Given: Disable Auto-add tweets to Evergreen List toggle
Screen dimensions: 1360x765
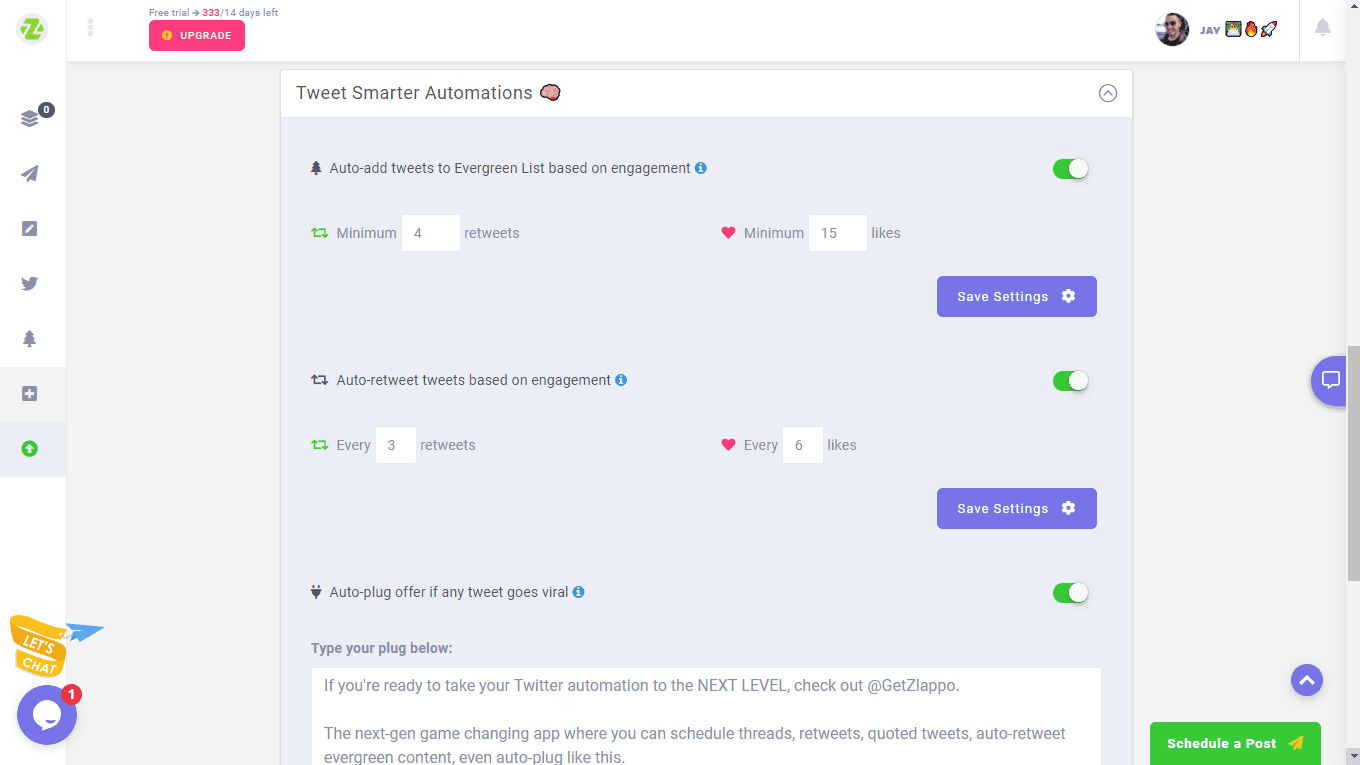Looking at the screenshot, I should [x=1070, y=169].
